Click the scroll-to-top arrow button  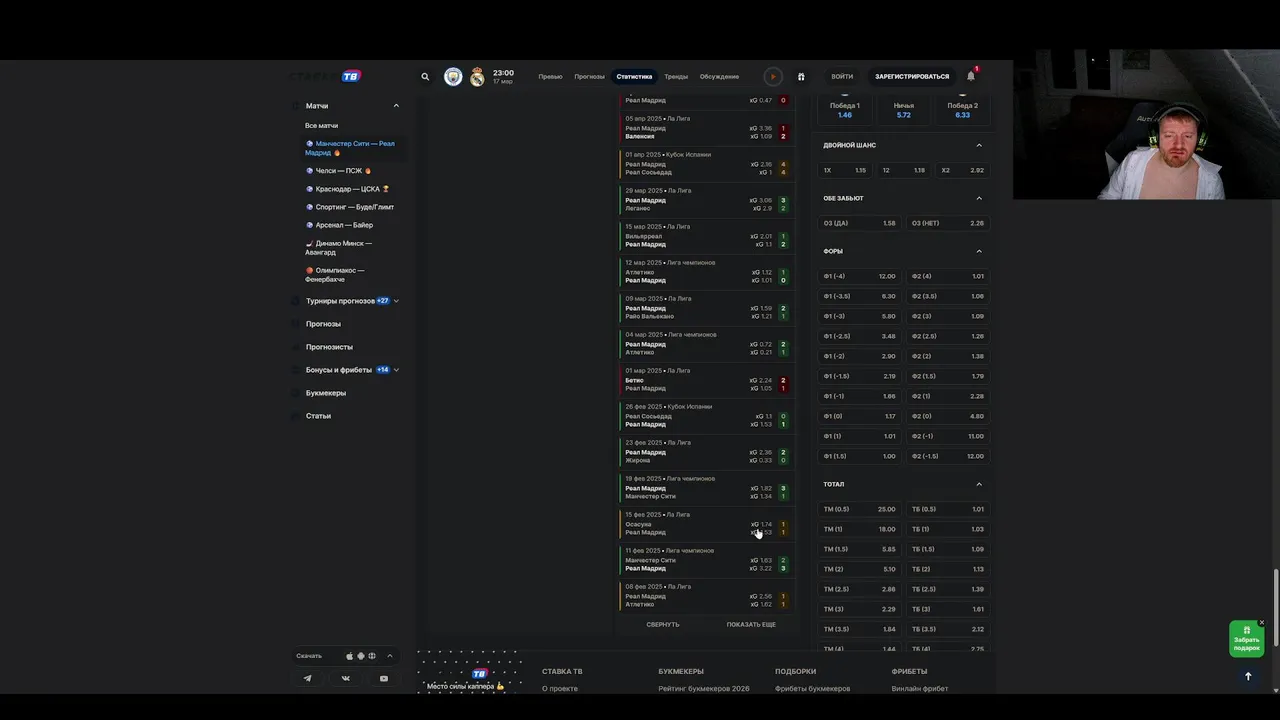[1248, 676]
